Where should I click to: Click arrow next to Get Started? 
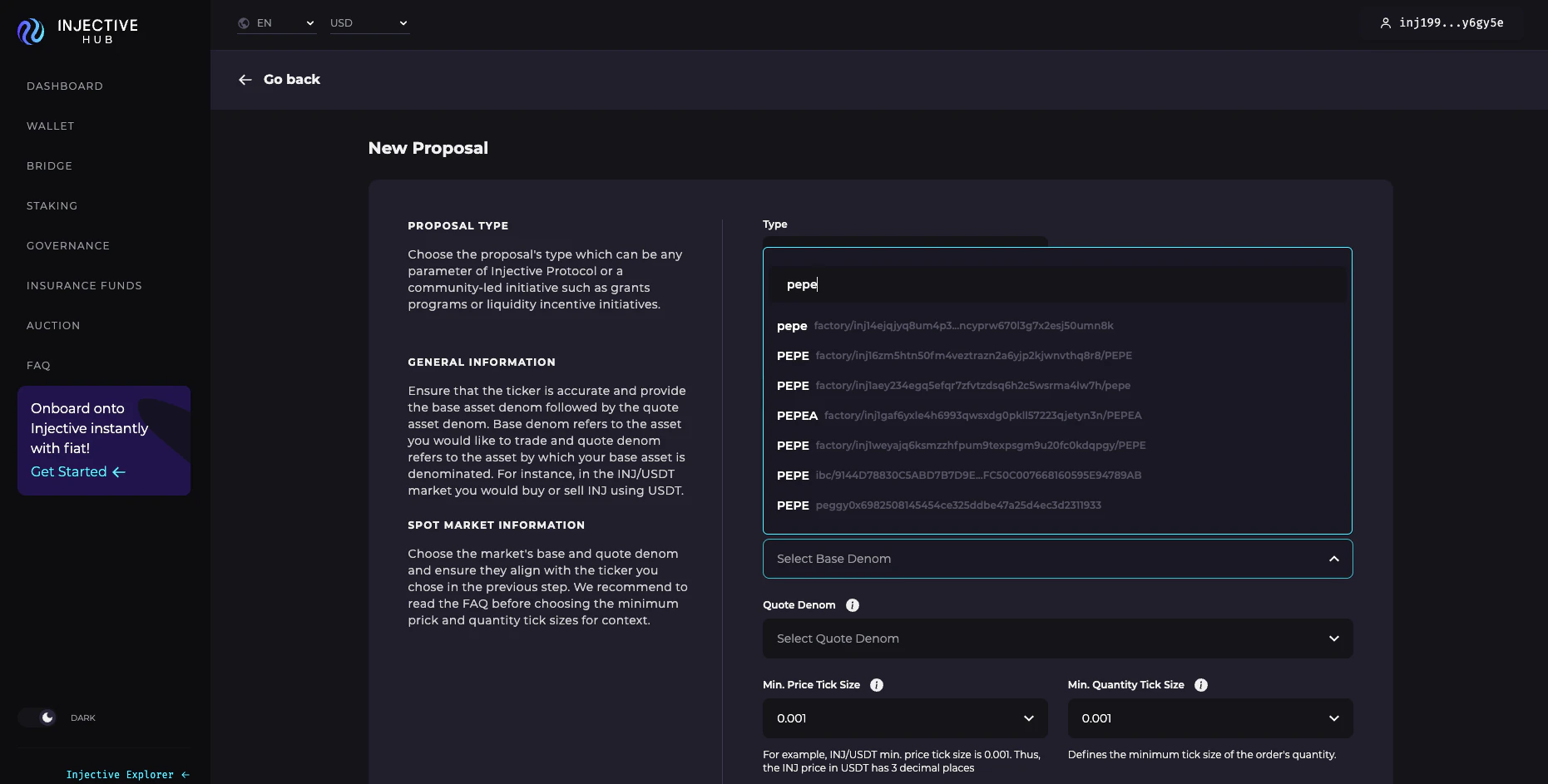click(119, 472)
